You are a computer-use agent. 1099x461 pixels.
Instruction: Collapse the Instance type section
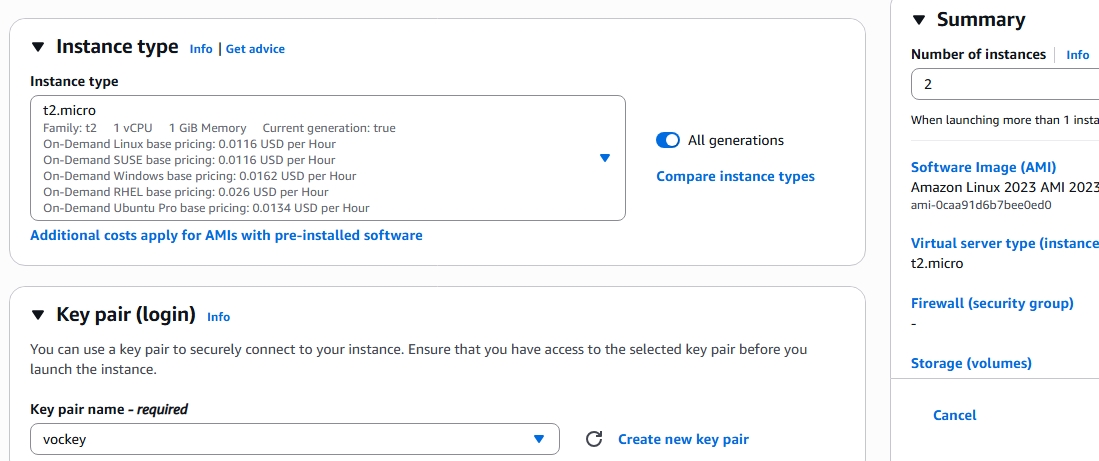pyautogui.click(x=38, y=47)
